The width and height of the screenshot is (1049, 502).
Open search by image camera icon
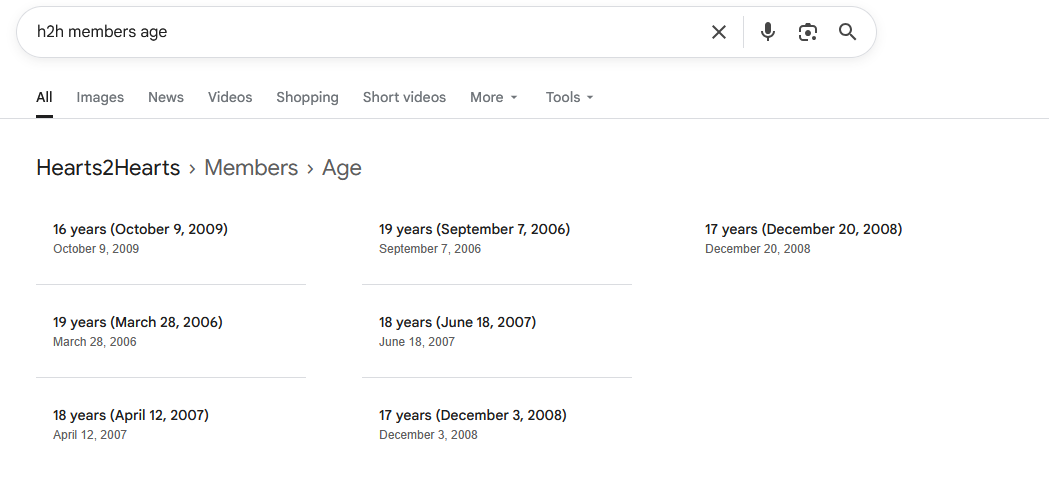(x=807, y=32)
